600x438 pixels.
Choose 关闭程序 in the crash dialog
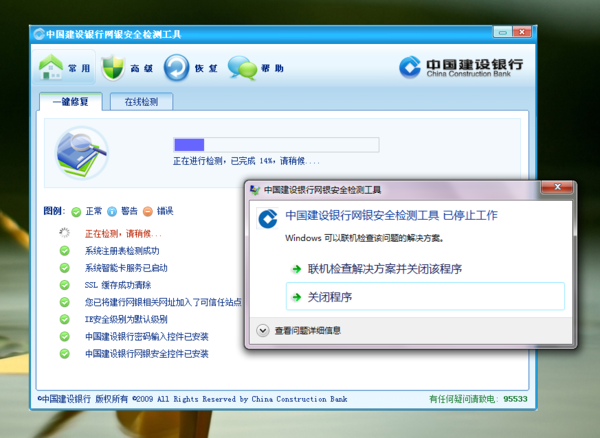point(425,296)
